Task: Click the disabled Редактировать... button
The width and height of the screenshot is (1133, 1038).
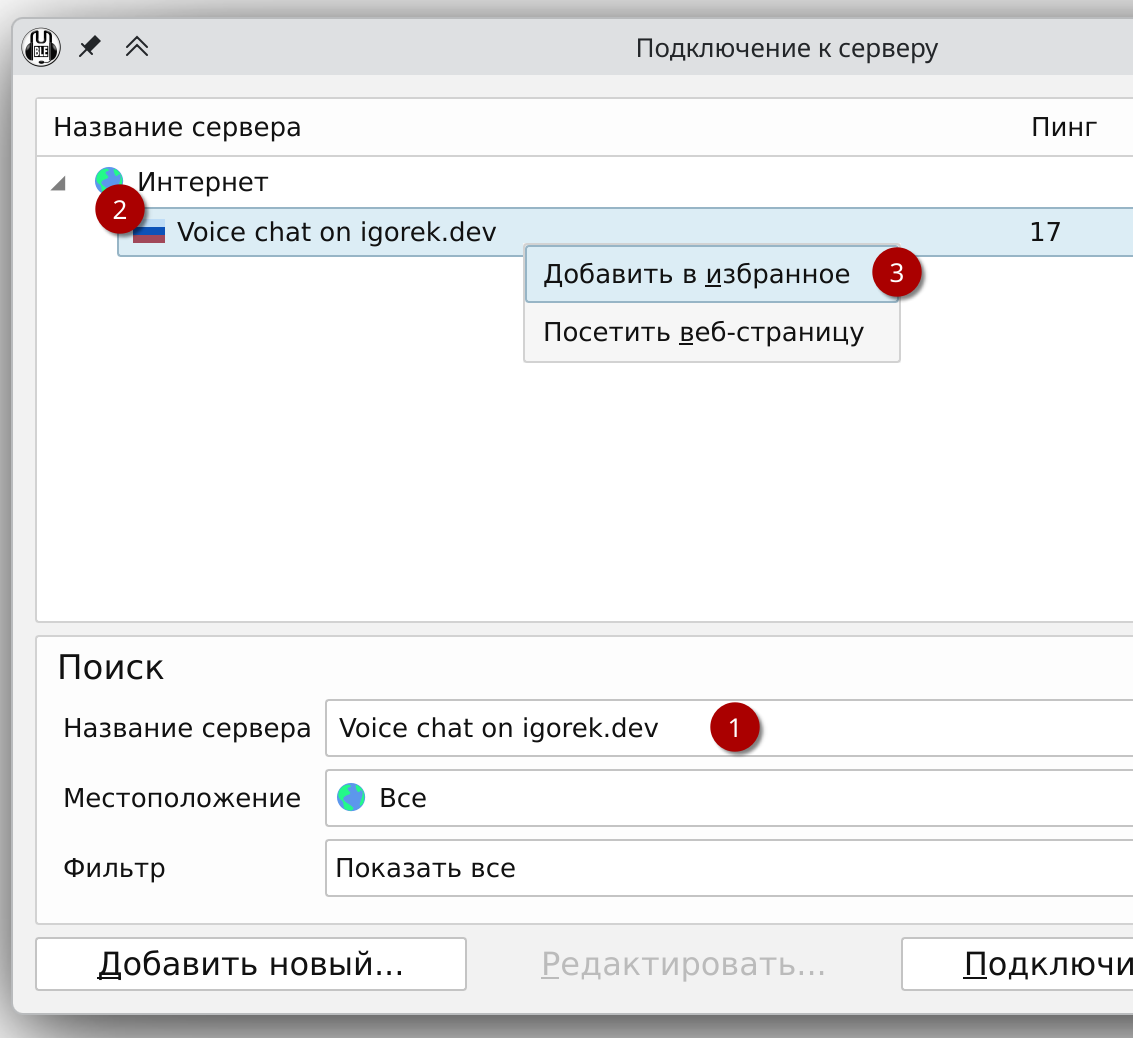Action: coord(684,963)
